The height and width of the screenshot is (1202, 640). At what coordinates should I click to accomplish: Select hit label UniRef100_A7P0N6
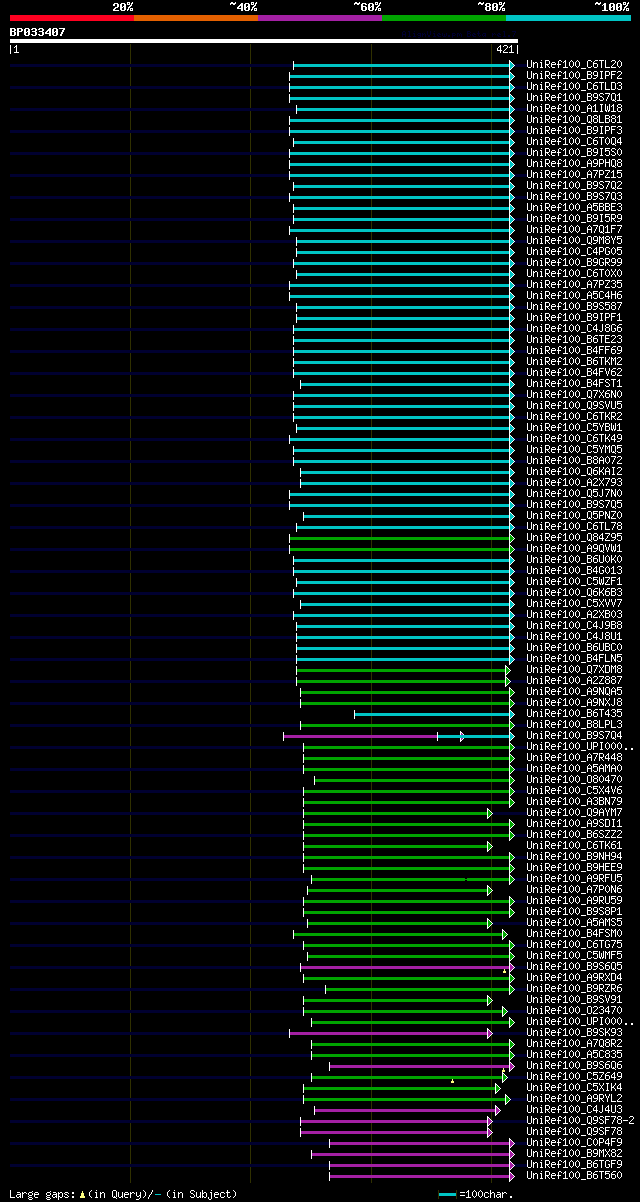[574, 889]
